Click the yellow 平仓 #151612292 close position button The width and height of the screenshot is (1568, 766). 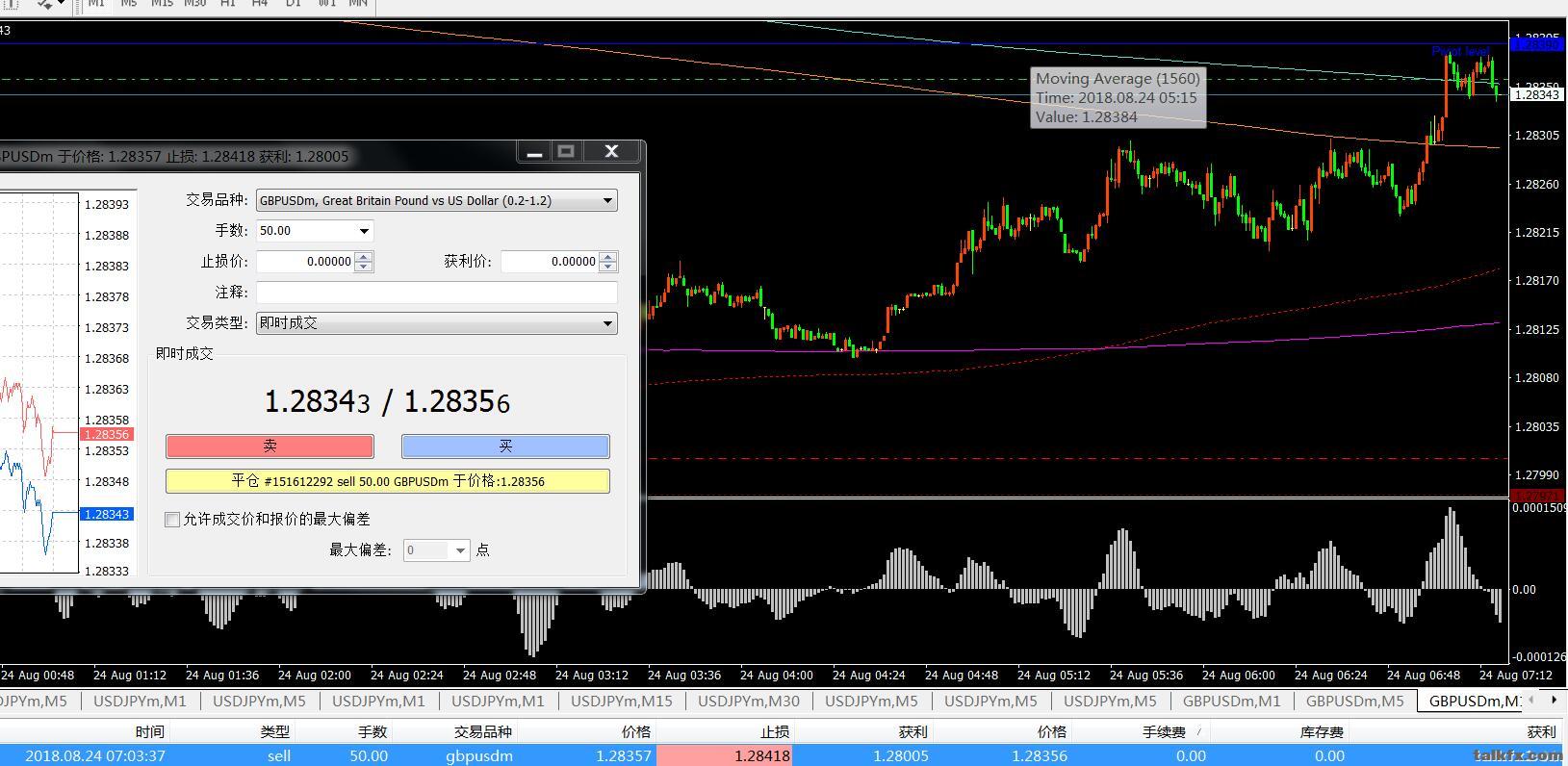point(388,481)
